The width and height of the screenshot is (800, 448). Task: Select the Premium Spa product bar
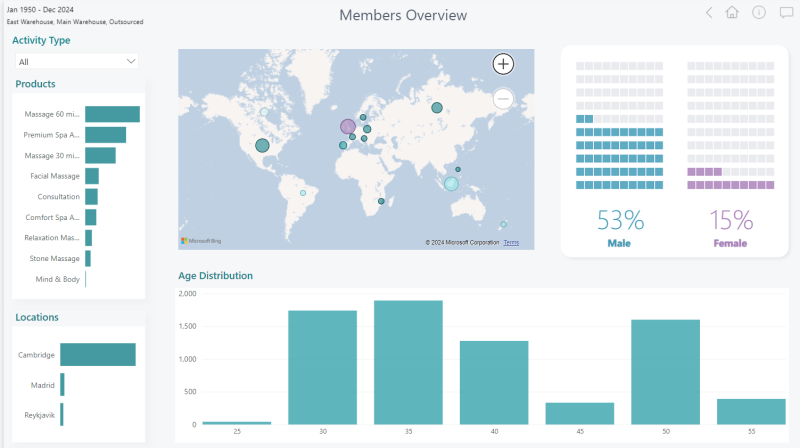point(106,135)
